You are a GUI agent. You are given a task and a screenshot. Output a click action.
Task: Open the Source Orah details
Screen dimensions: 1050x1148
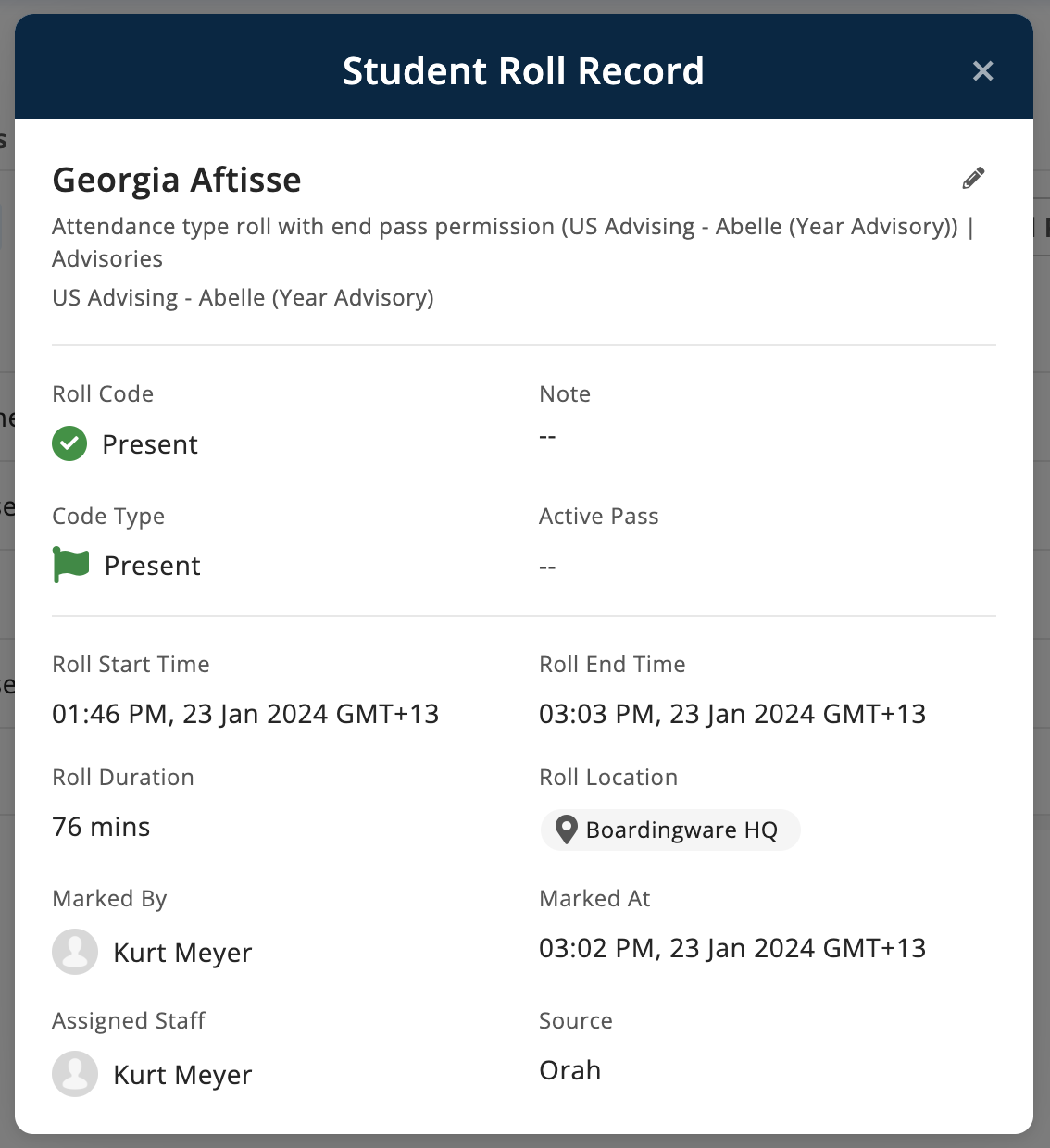tap(569, 1070)
